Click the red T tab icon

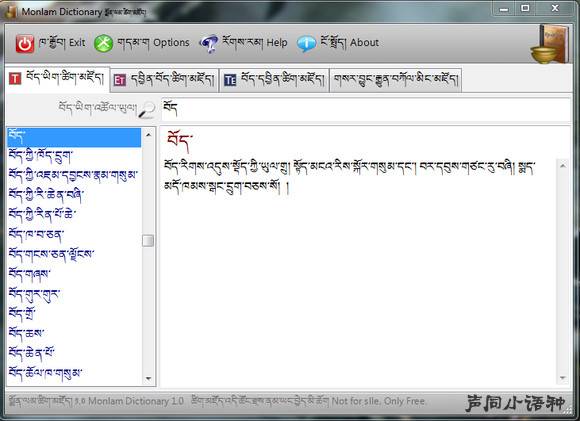click(15, 79)
